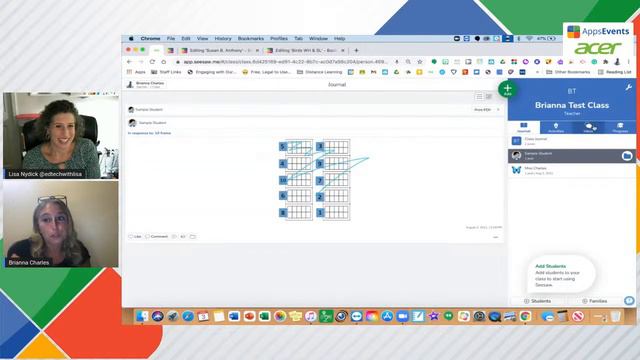Select Miss Charles row with butterfly avatar

[572, 170]
